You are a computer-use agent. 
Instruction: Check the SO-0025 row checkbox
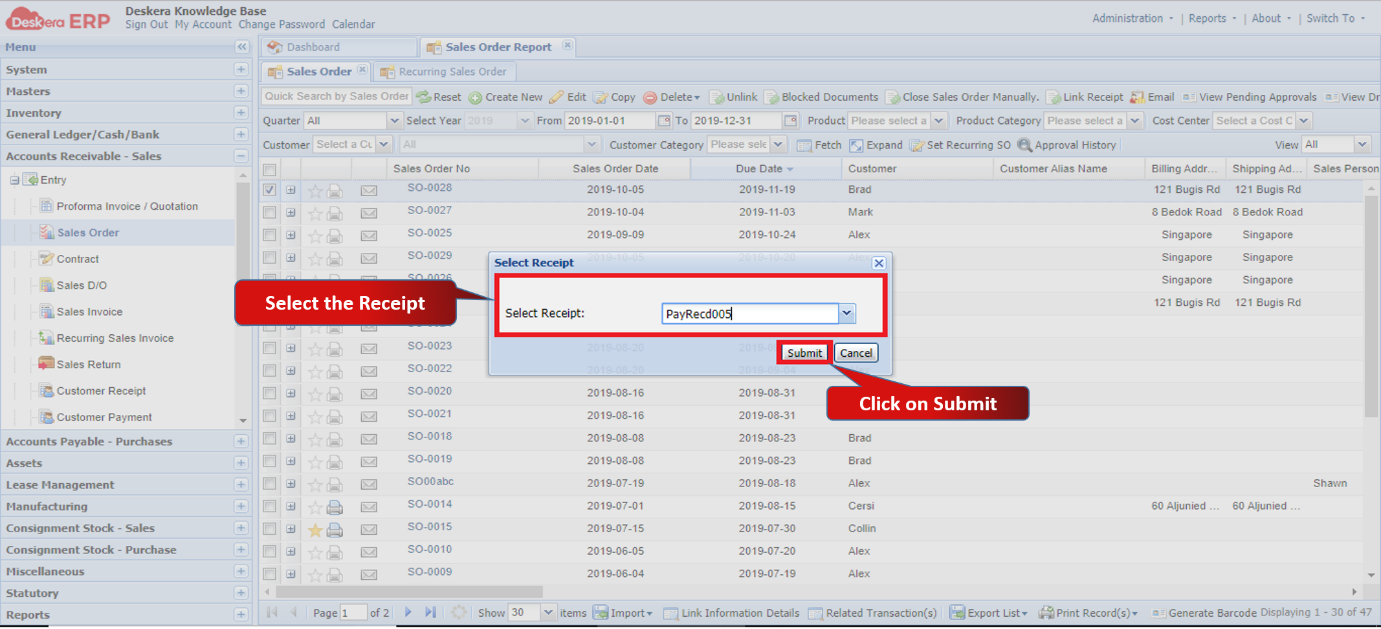point(270,235)
